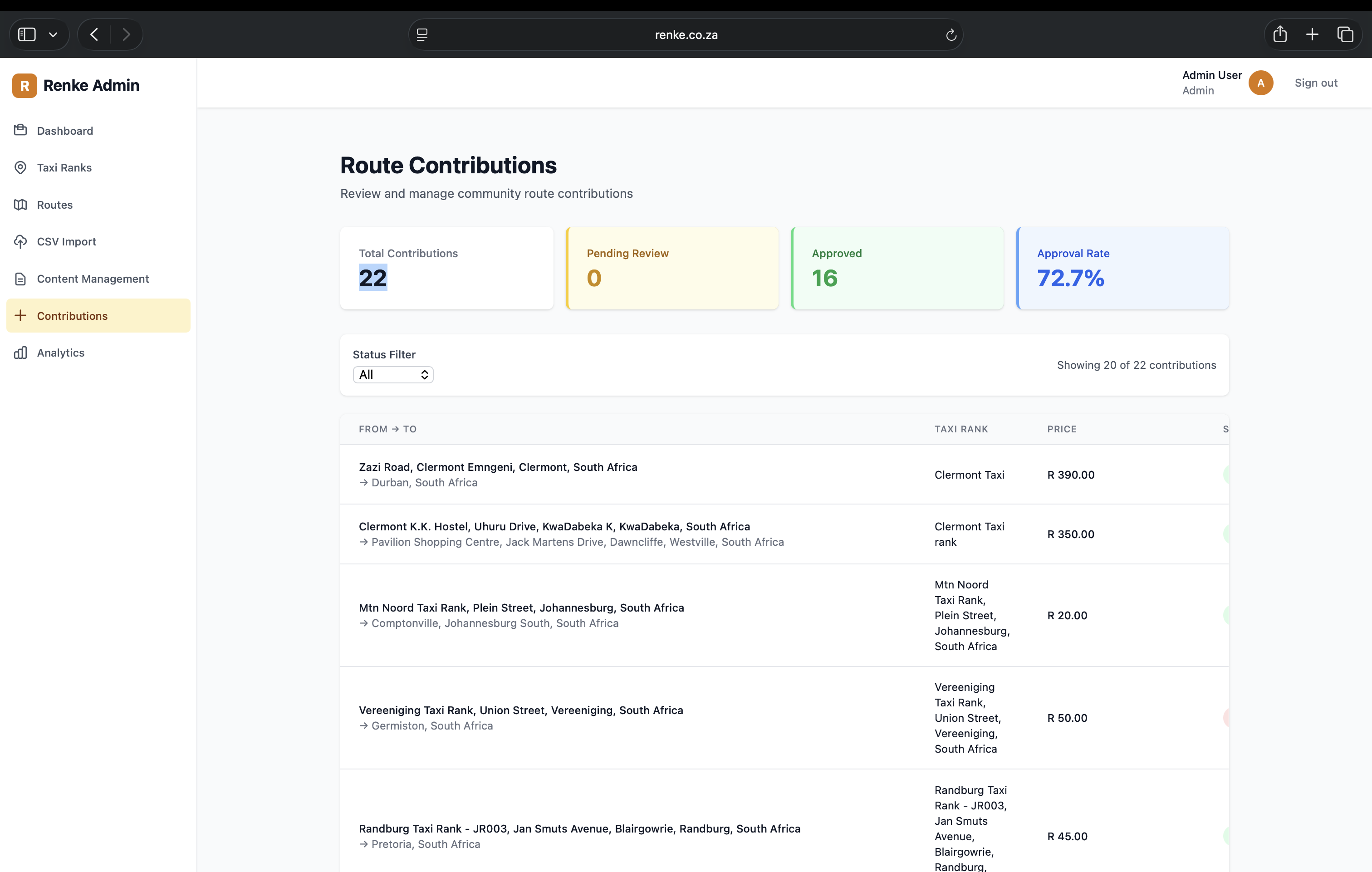Go back to the previous page
This screenshot has height=872, width=1372.
pyautogui.click(x=94, y=34)
